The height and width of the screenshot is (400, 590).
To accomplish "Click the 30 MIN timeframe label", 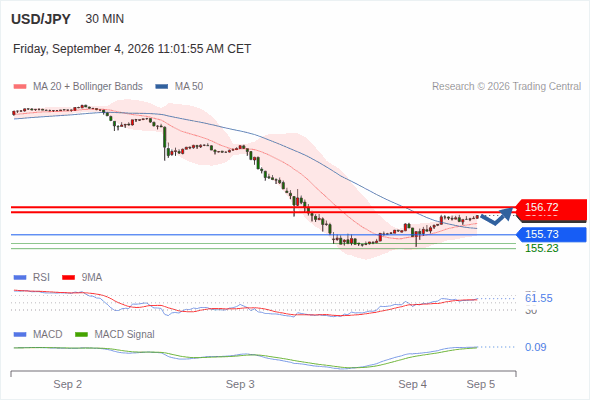I will [x=105, y=19].
